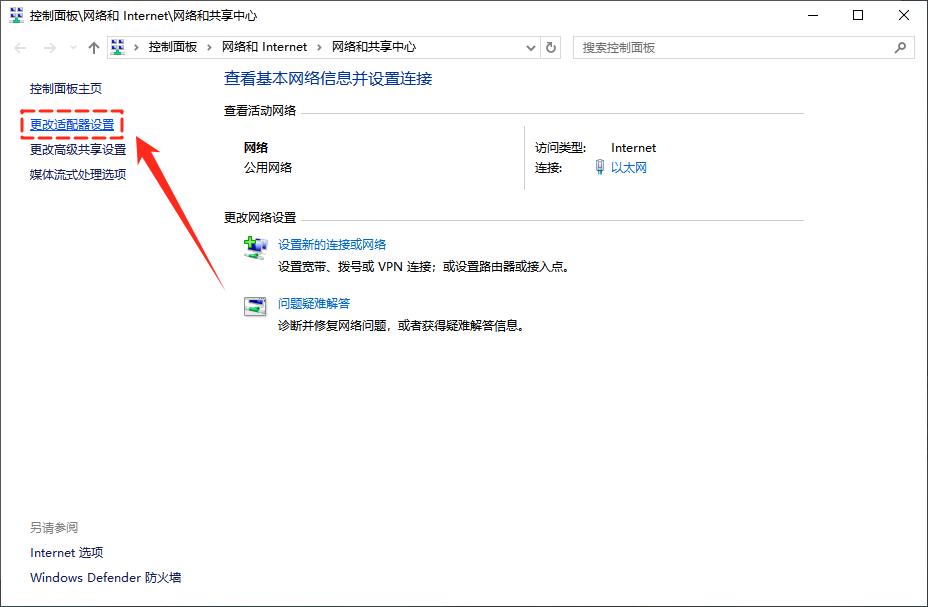Open Windows Defender 防火墙 link

click(105, 578)
